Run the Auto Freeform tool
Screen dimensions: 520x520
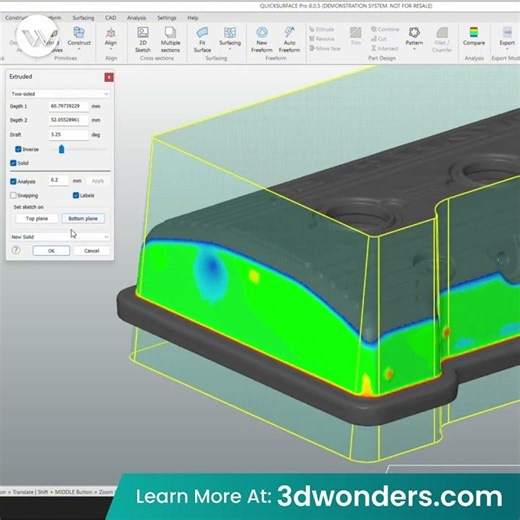(x=289, y=39)
